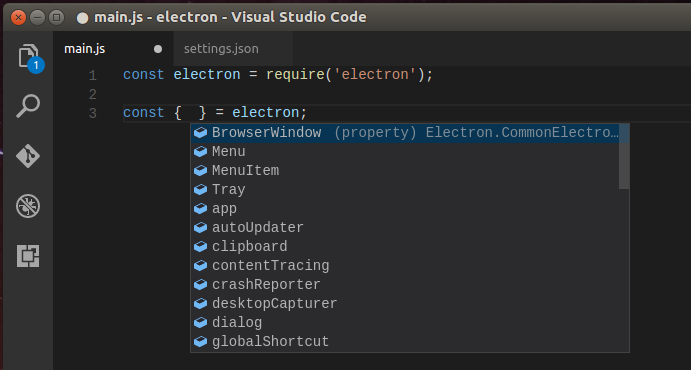Click the property cube icon beside clipboard
691x370 pixels.
(x=201, y=246)
